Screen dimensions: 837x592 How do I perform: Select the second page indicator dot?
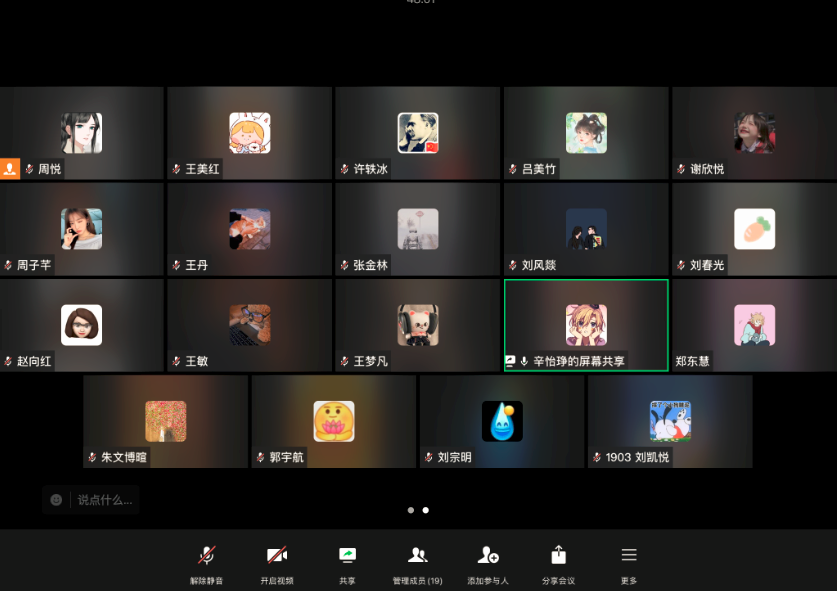(426, 510)
